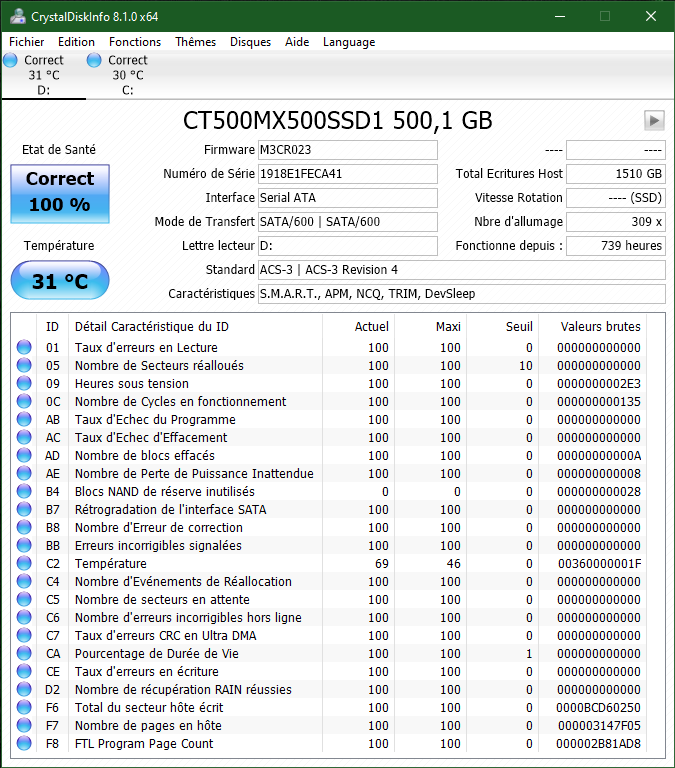
Task: Click status orb for ID AC row
Action: click(x=24, y=437)
